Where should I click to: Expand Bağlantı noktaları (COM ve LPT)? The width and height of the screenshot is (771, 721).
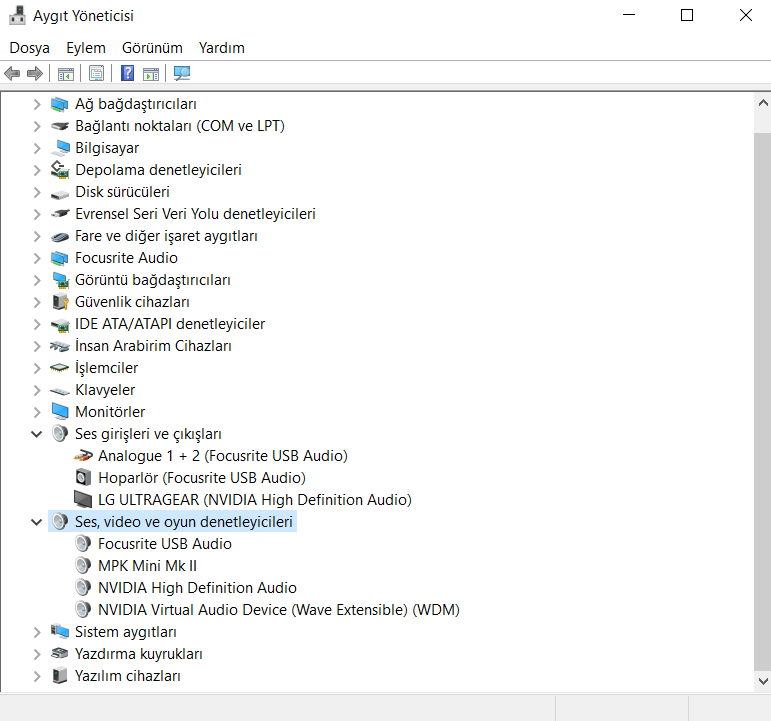[37, 126]
